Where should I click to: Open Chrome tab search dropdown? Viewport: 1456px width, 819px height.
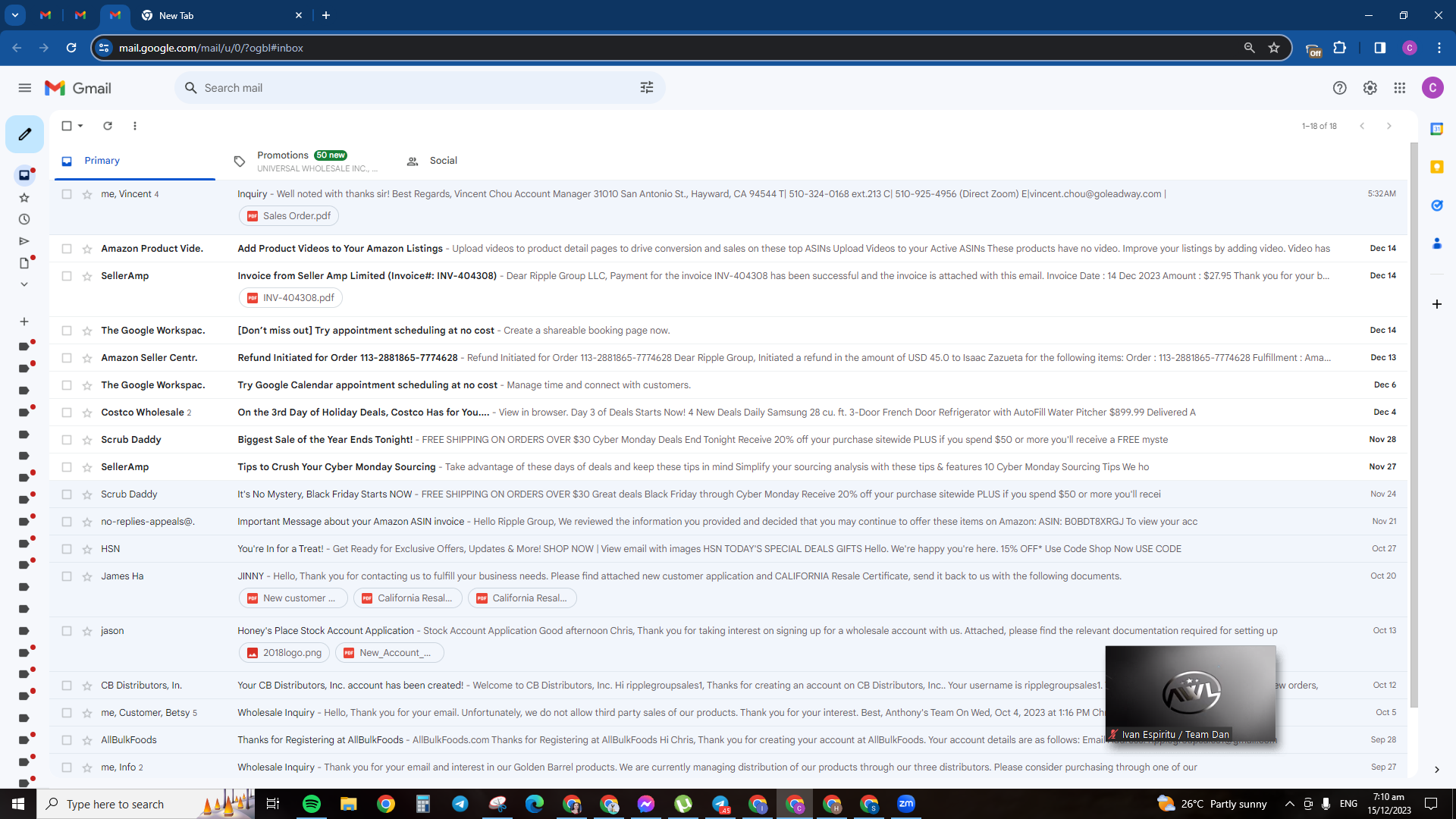[x=15, y=15]
